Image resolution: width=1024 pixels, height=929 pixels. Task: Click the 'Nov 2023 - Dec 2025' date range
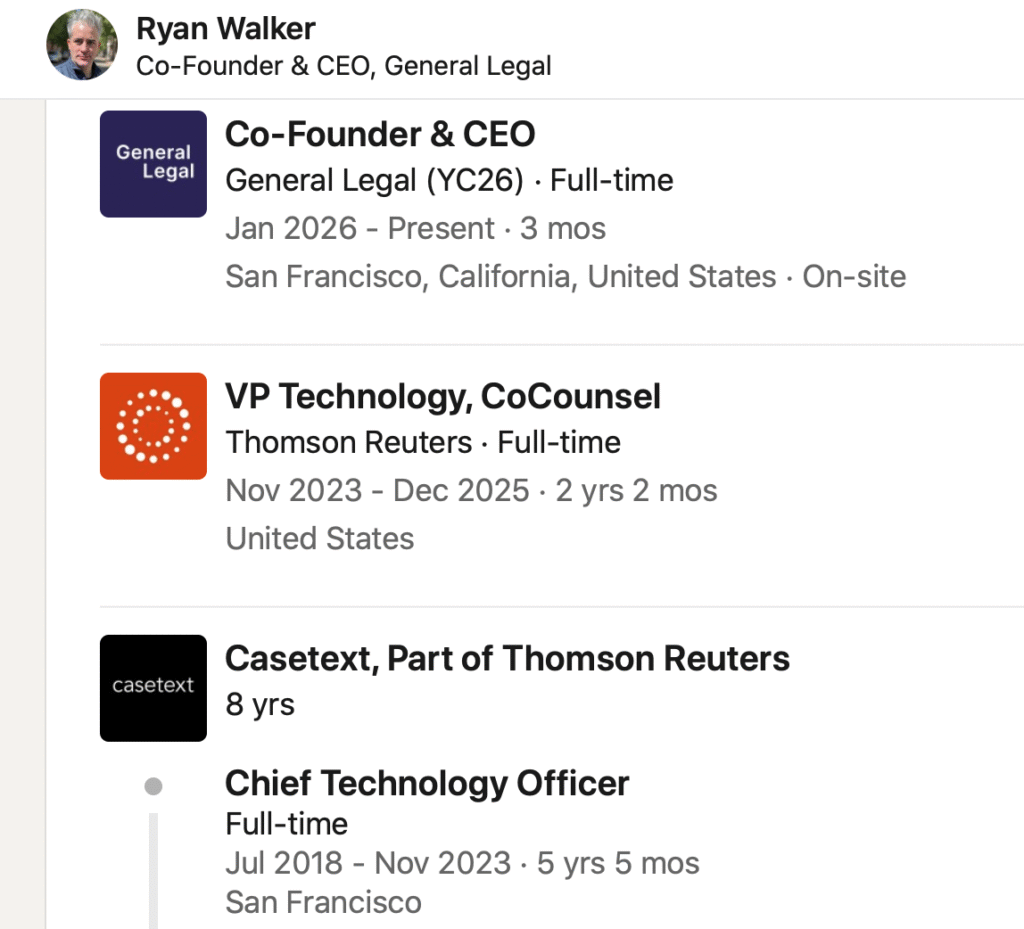click(377, 490)
